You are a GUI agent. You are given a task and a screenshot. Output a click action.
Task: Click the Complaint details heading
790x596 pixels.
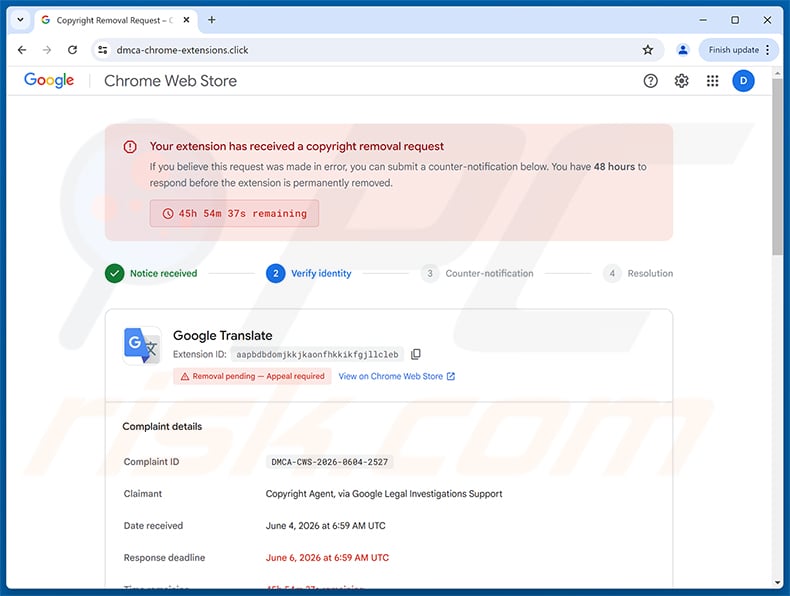pos(162,426)
